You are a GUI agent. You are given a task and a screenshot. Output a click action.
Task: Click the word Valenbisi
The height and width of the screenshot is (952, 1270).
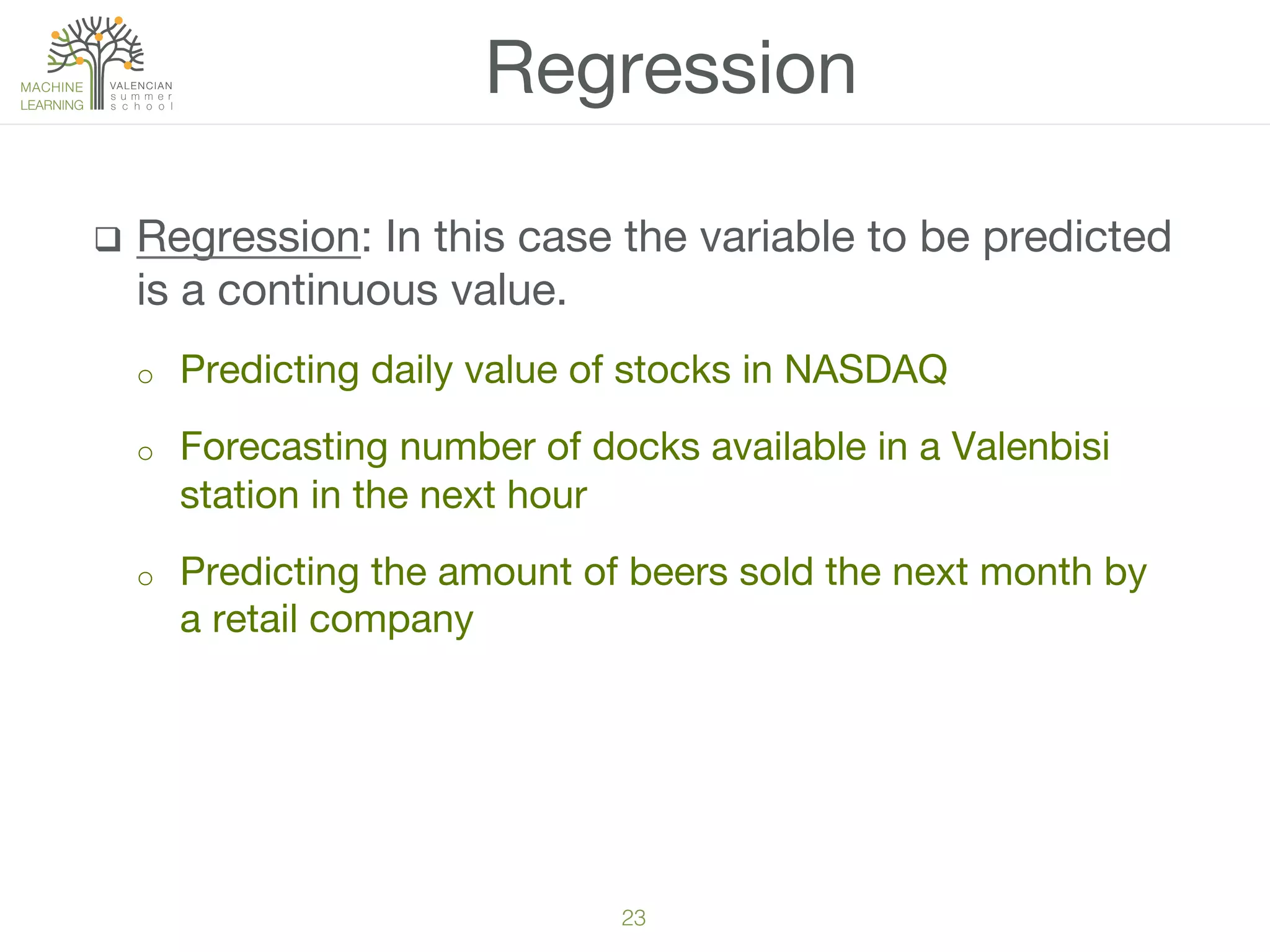(1030, 446)
